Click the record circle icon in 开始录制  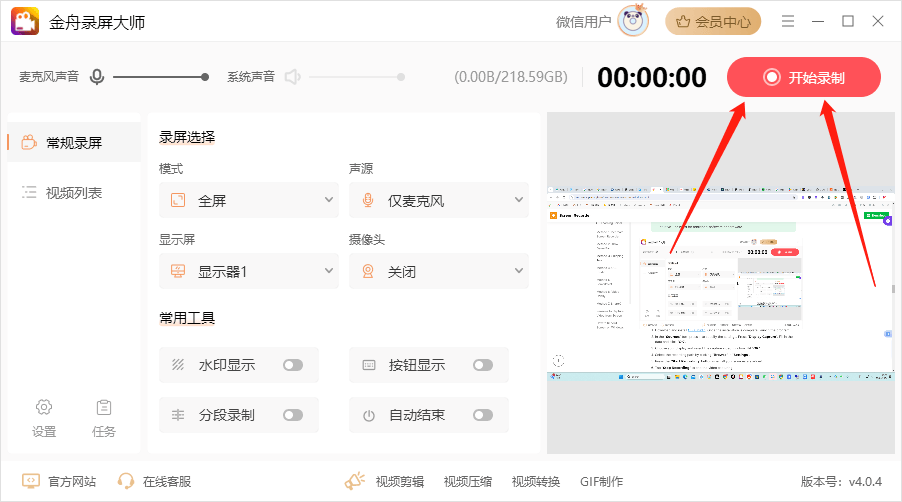pos(771,77)
